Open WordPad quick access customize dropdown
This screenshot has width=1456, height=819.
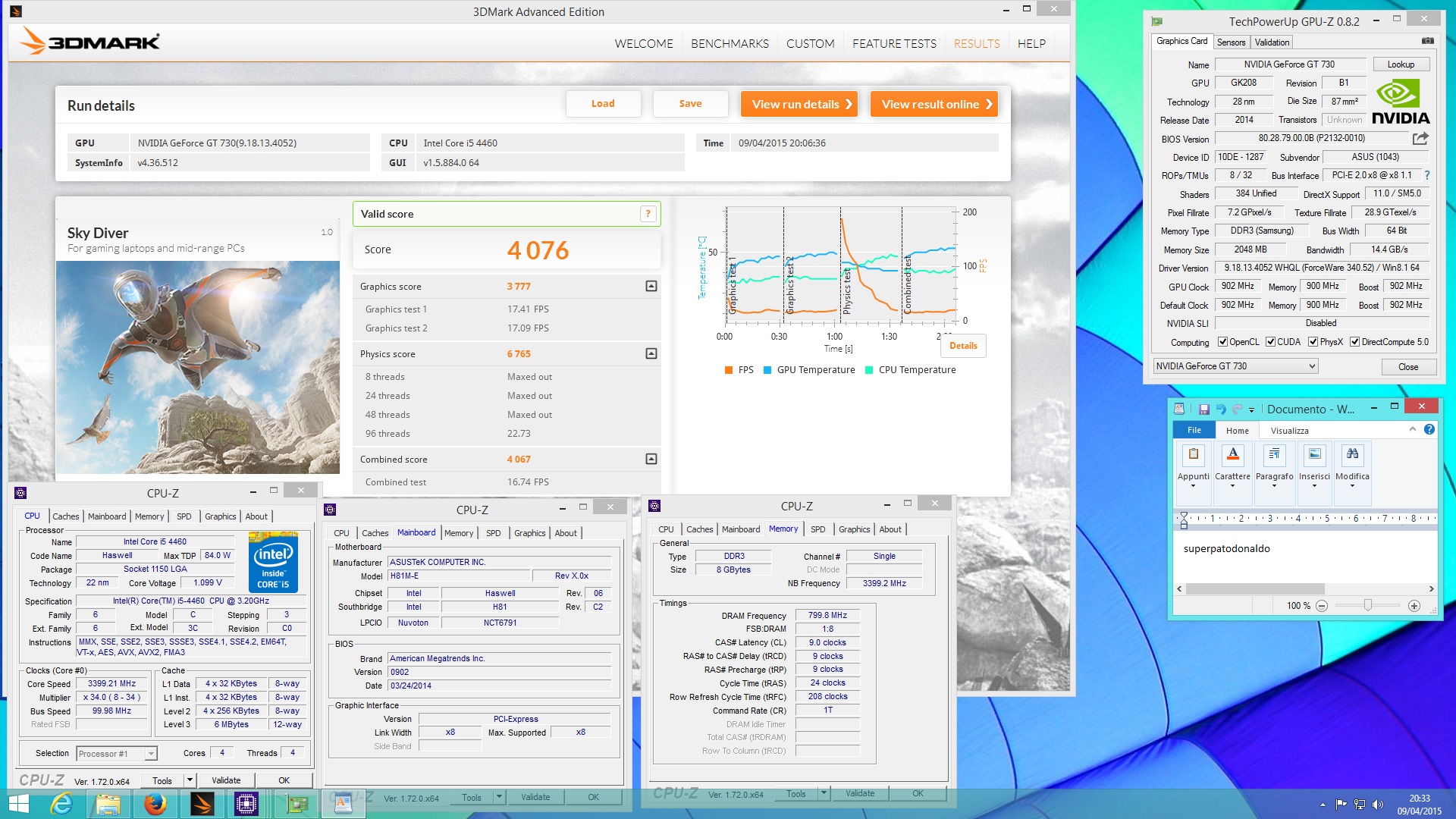pyautogui.click(x=1251, y=409)
